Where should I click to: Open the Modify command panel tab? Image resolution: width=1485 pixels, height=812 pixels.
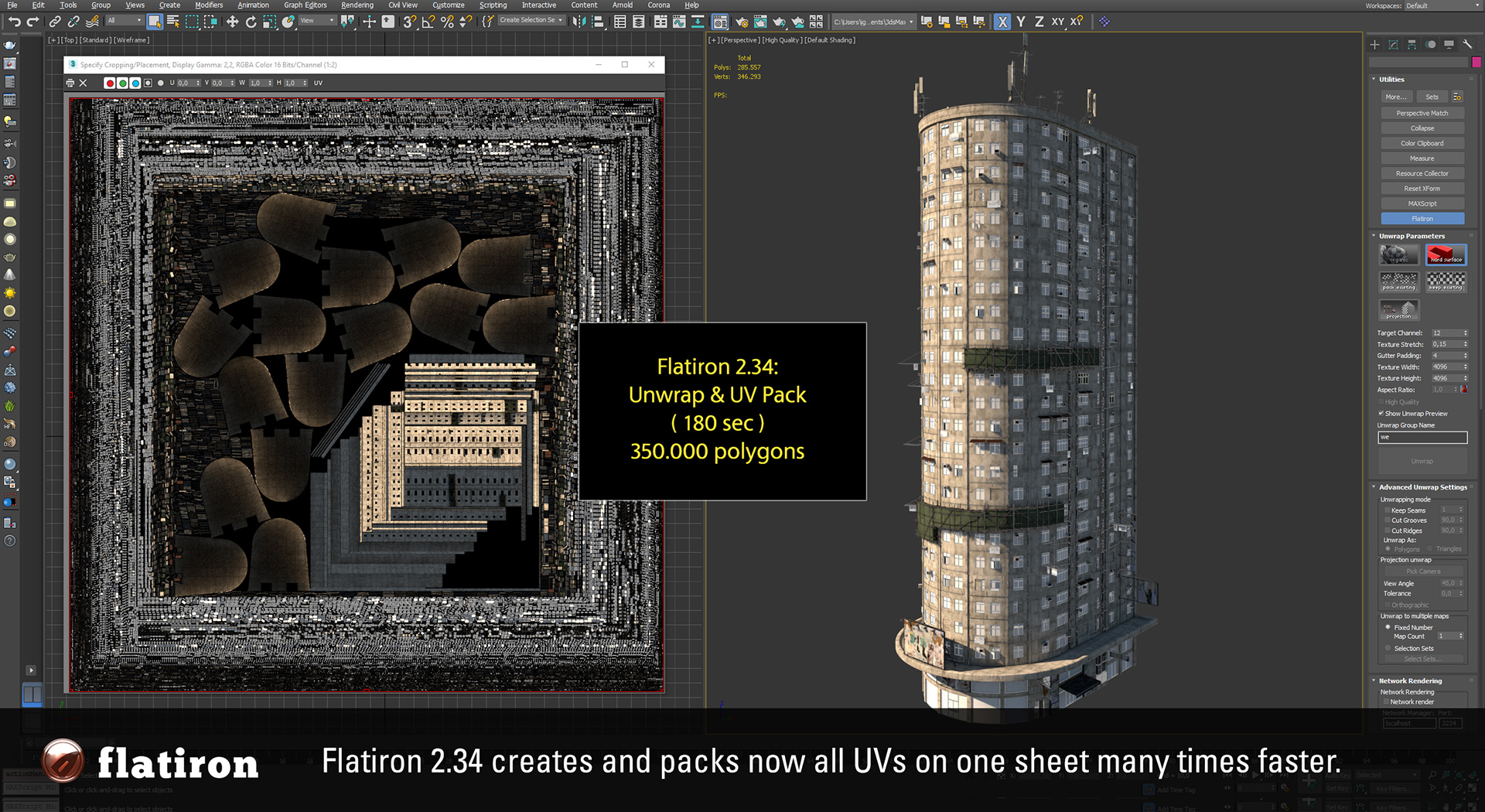tap(1394, 45)
